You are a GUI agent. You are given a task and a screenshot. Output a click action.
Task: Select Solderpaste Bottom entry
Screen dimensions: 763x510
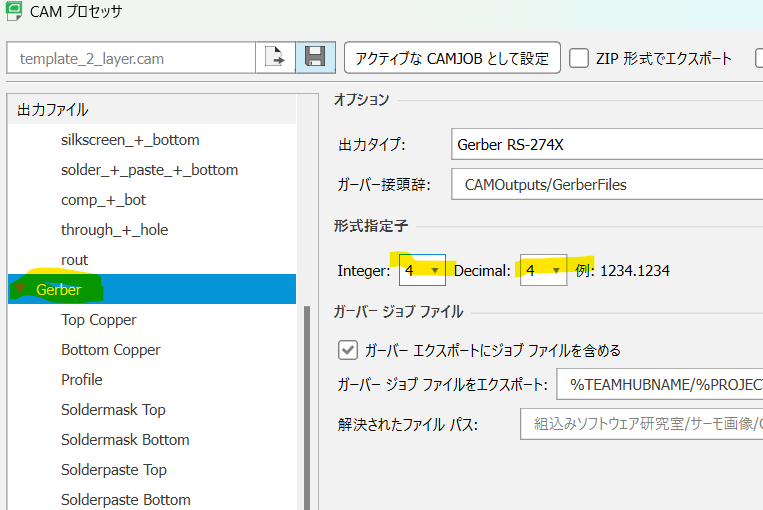coord(125,500)
